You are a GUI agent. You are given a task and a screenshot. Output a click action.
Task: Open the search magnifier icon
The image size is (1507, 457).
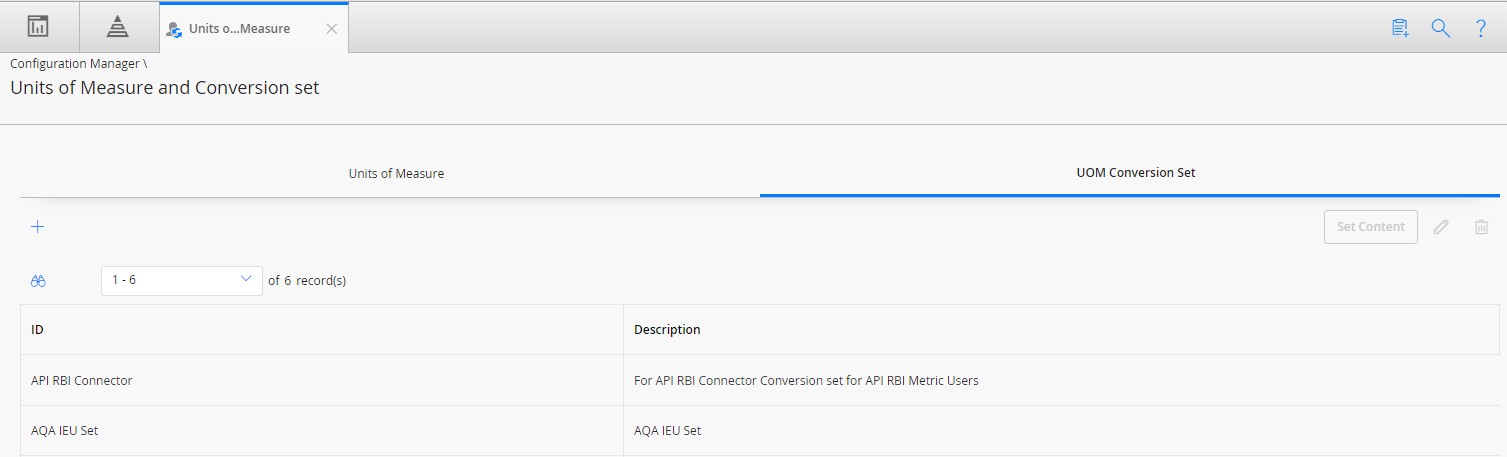click(x=1441, y=28)
